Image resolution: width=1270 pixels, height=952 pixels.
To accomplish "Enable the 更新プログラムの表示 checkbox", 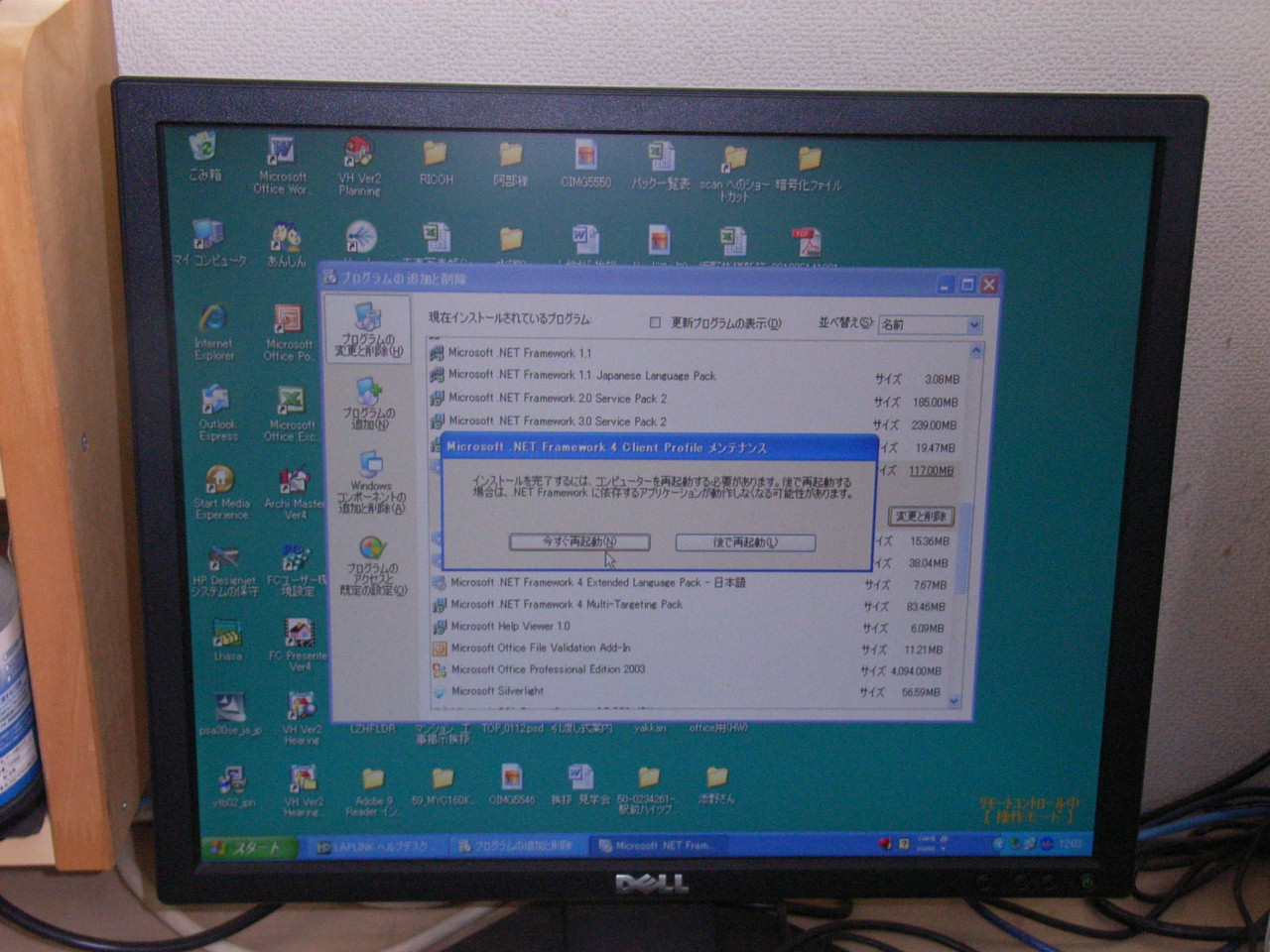I will click(x=654, y=322).
